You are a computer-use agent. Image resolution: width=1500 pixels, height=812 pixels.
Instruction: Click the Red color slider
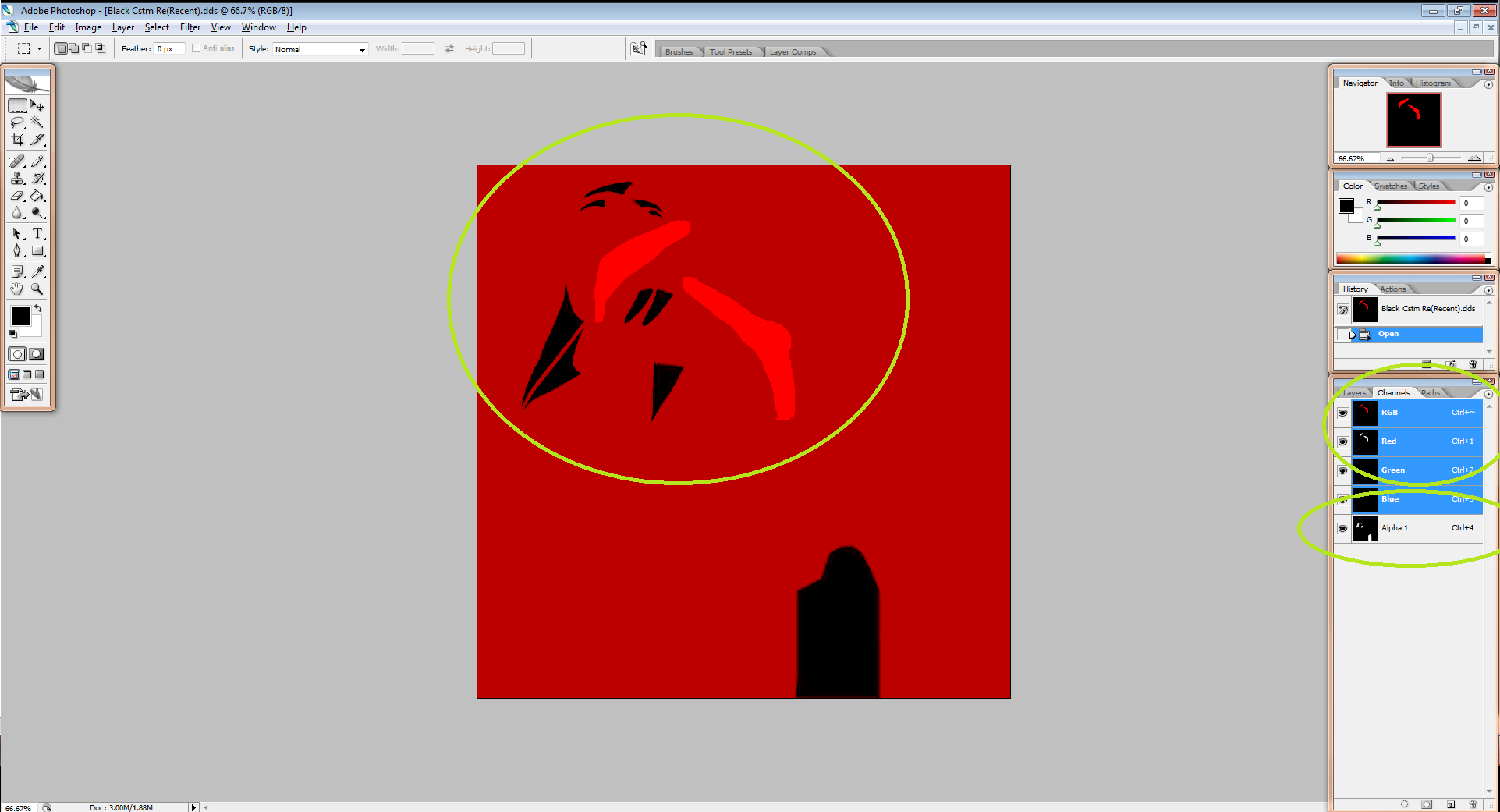pyautogui.click(x=1416, y=203)
